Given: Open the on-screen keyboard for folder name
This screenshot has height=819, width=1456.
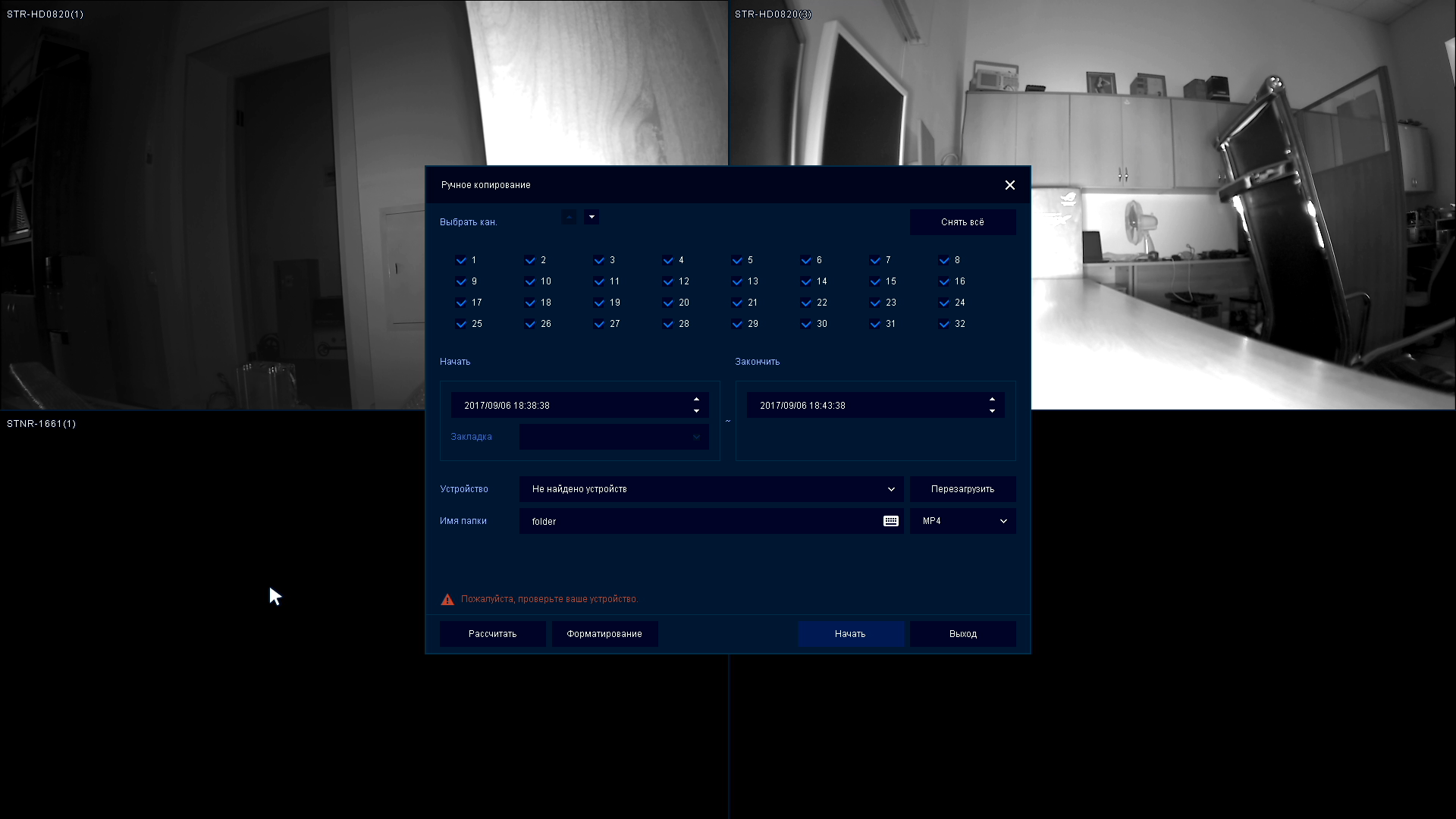Looking at the screenshot, I should click(x=890, y=521).
